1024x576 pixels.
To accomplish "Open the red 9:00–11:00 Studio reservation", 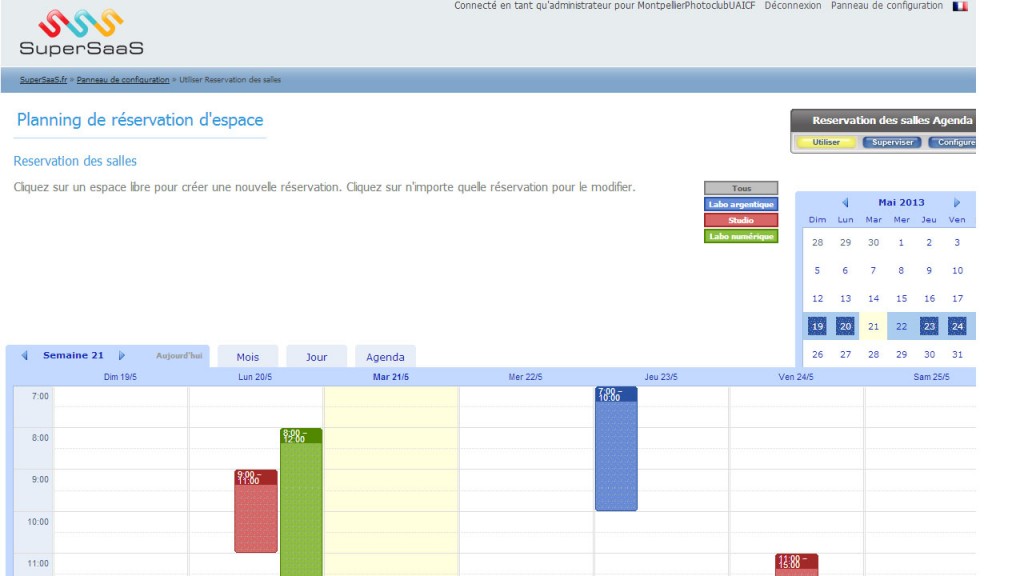I will pyautogui.click(x=256, y=511).
